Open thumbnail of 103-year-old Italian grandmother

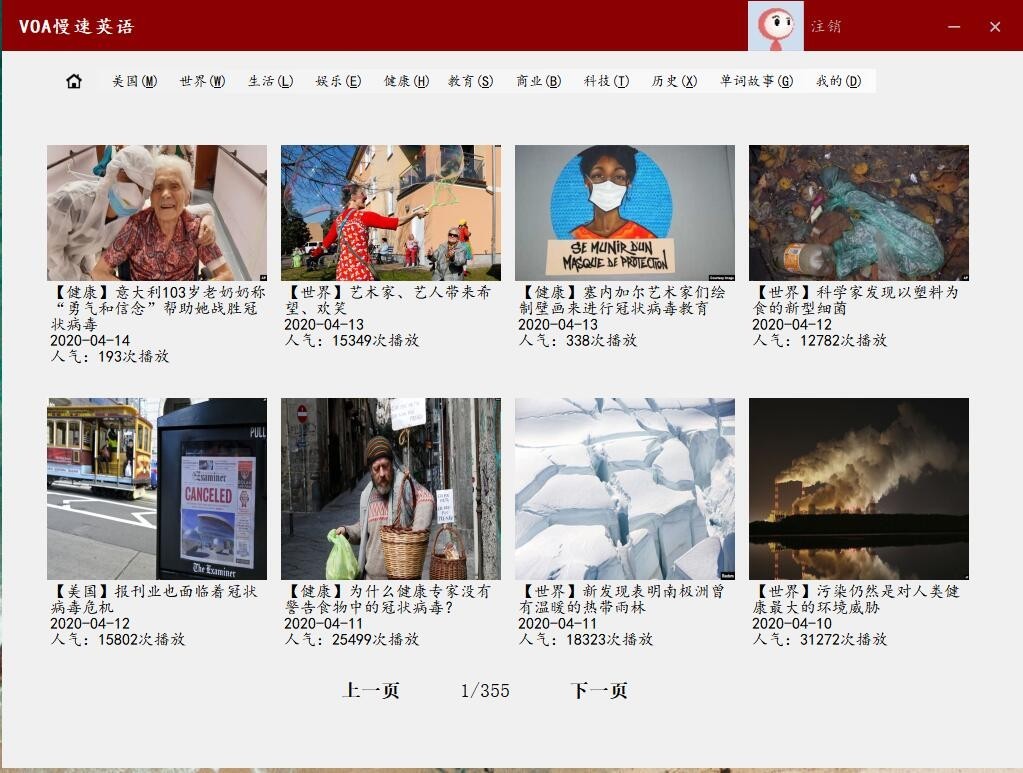click(157, 213)
